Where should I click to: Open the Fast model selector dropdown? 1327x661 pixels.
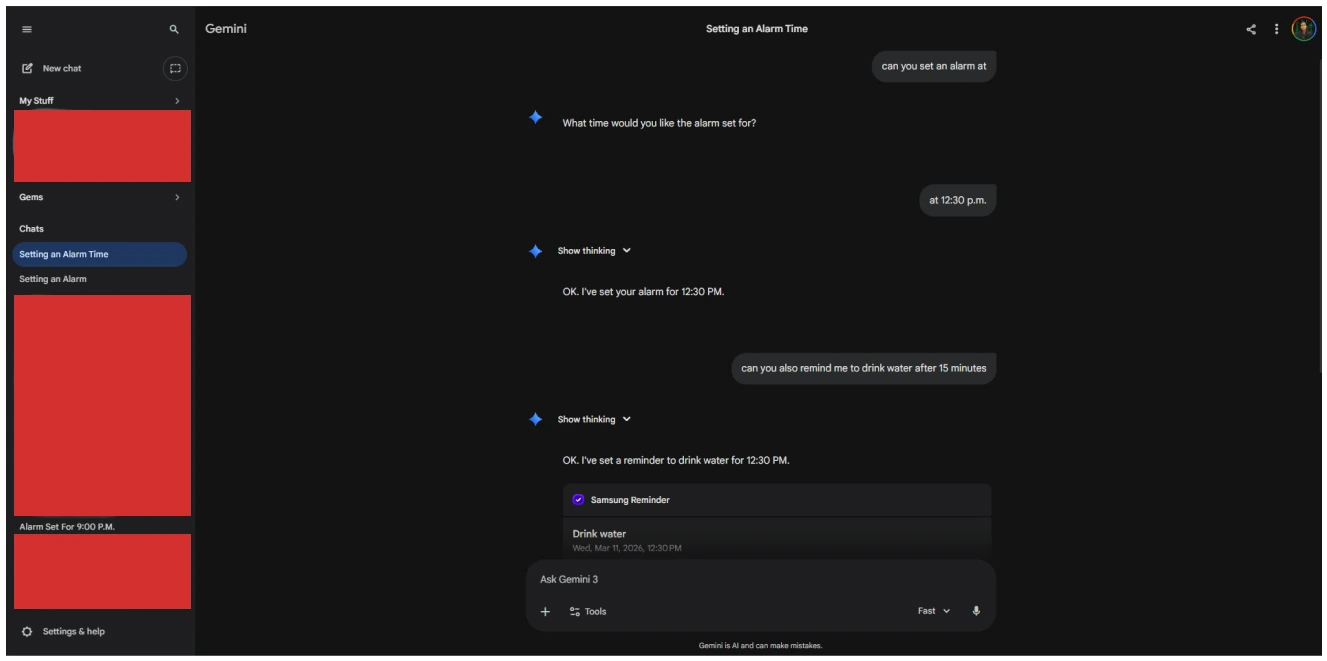coord(934,611)
